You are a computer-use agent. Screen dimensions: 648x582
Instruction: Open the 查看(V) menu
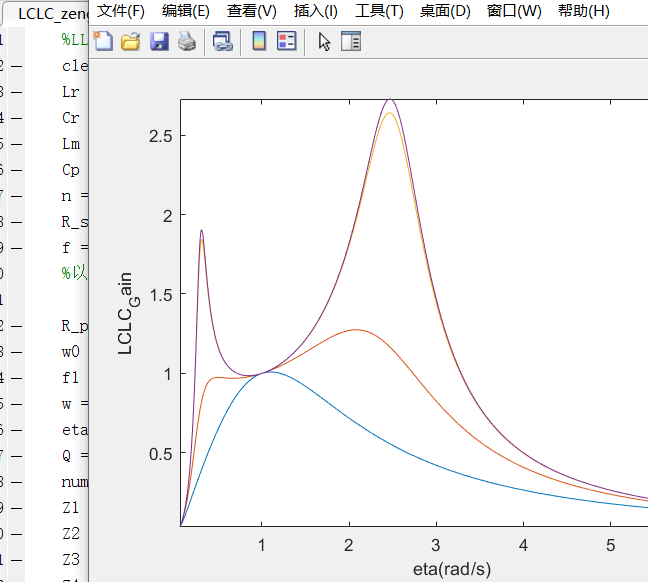252,11
